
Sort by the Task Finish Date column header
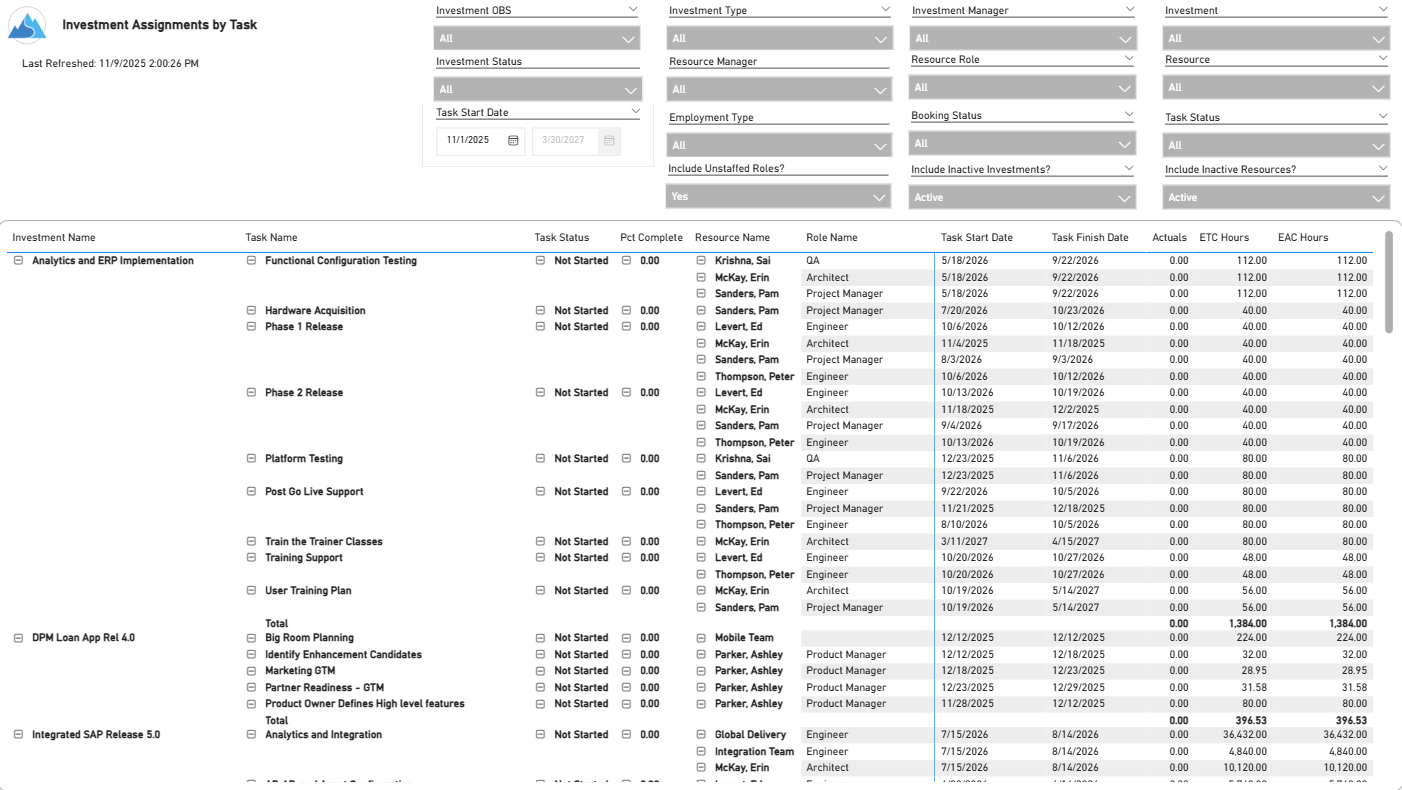click(1089, 238)
